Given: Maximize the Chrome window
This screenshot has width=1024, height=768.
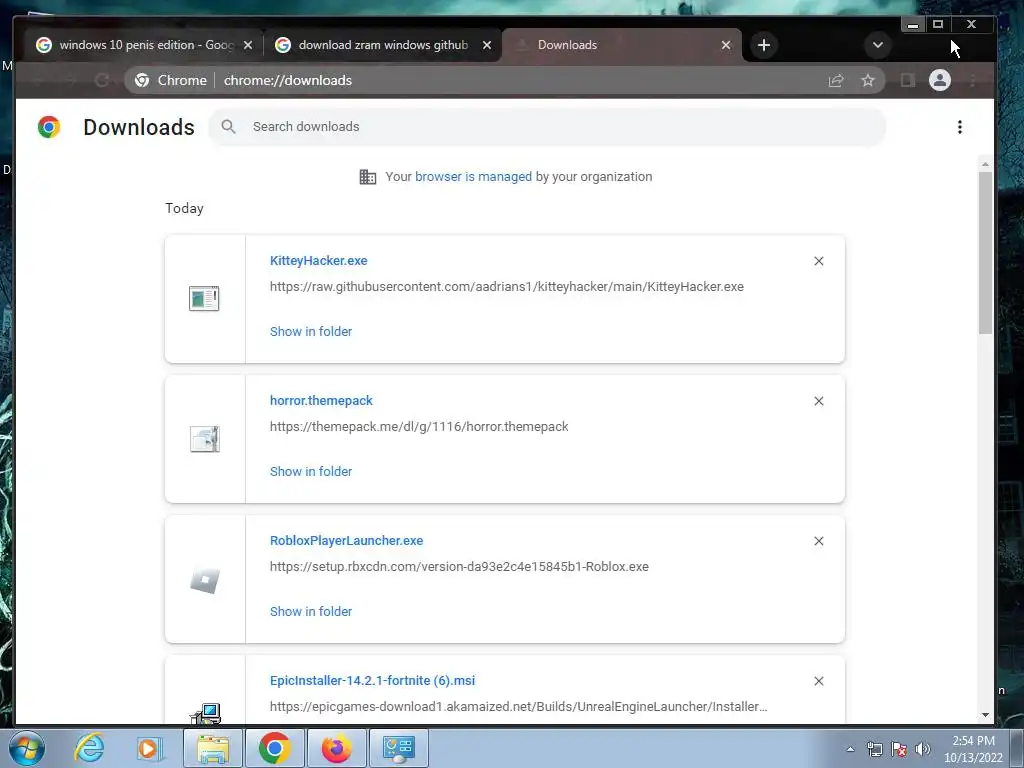Looking at the screenshot, I should 938,25.
